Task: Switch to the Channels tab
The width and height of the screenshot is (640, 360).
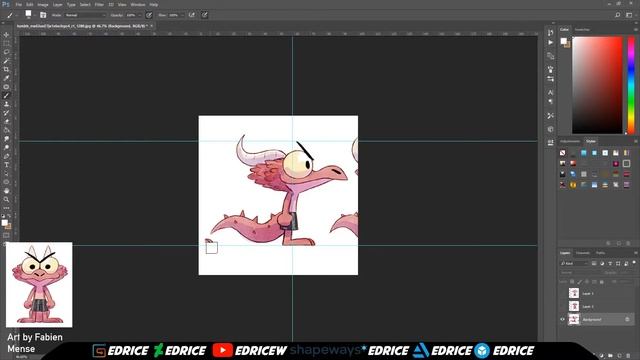Action: coord(582,253)
